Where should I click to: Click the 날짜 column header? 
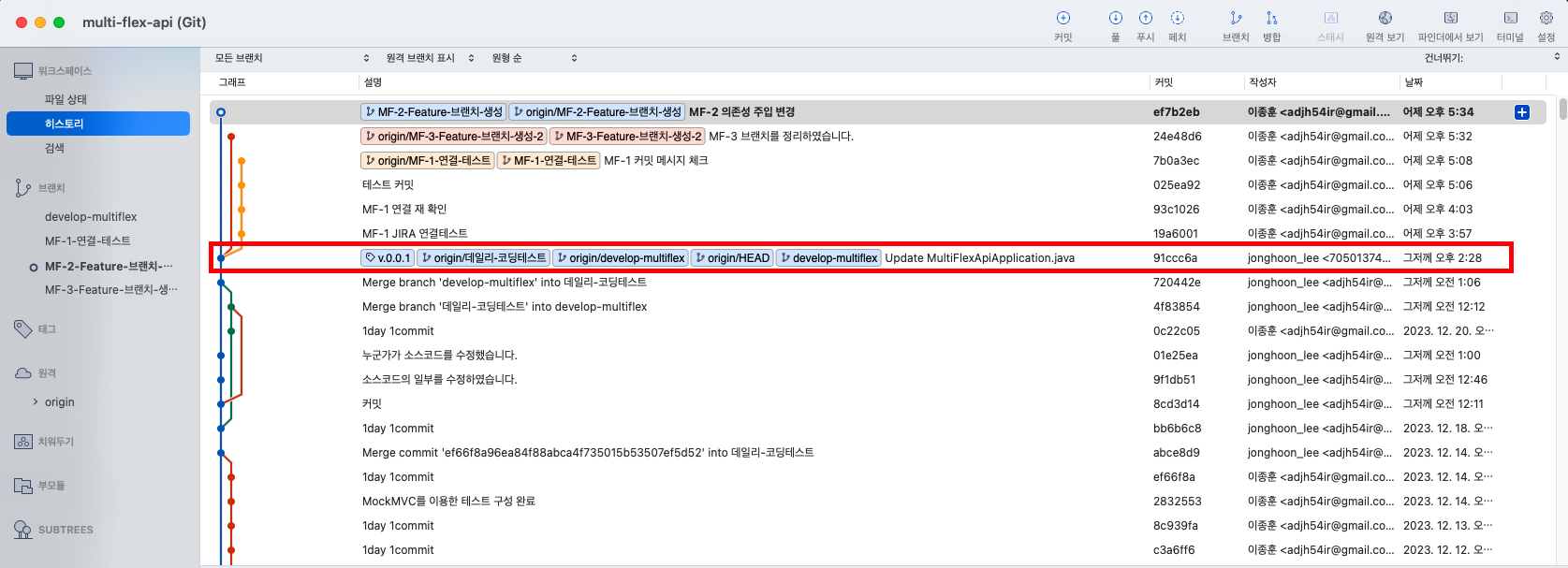coord(1414,82)
